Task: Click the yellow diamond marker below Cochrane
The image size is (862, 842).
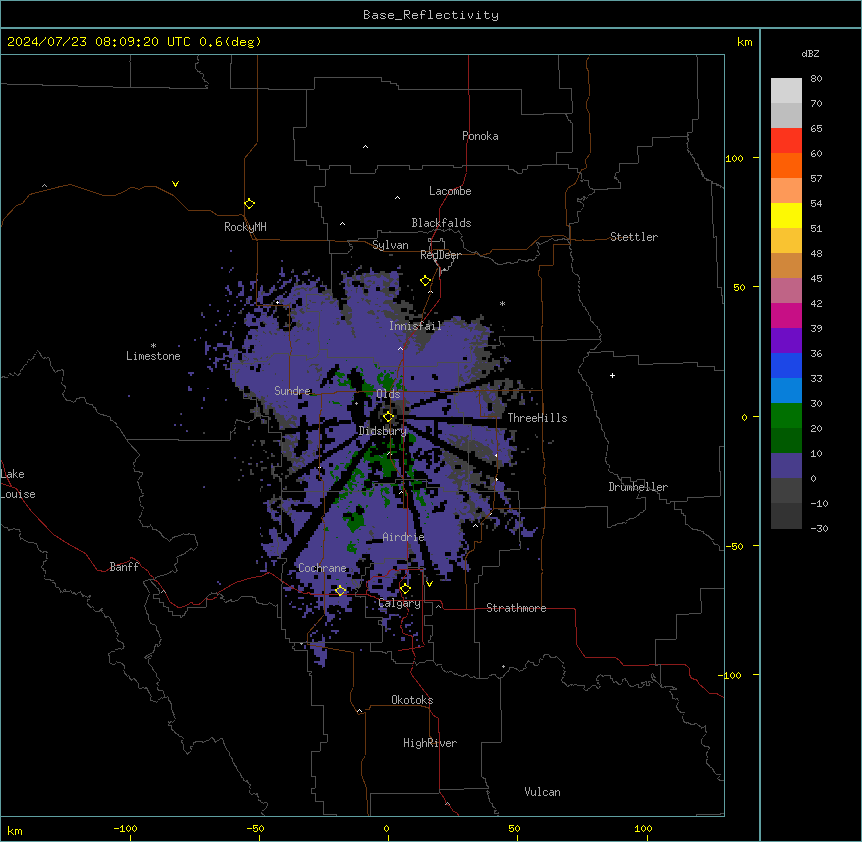Action: tap(340, 591)
